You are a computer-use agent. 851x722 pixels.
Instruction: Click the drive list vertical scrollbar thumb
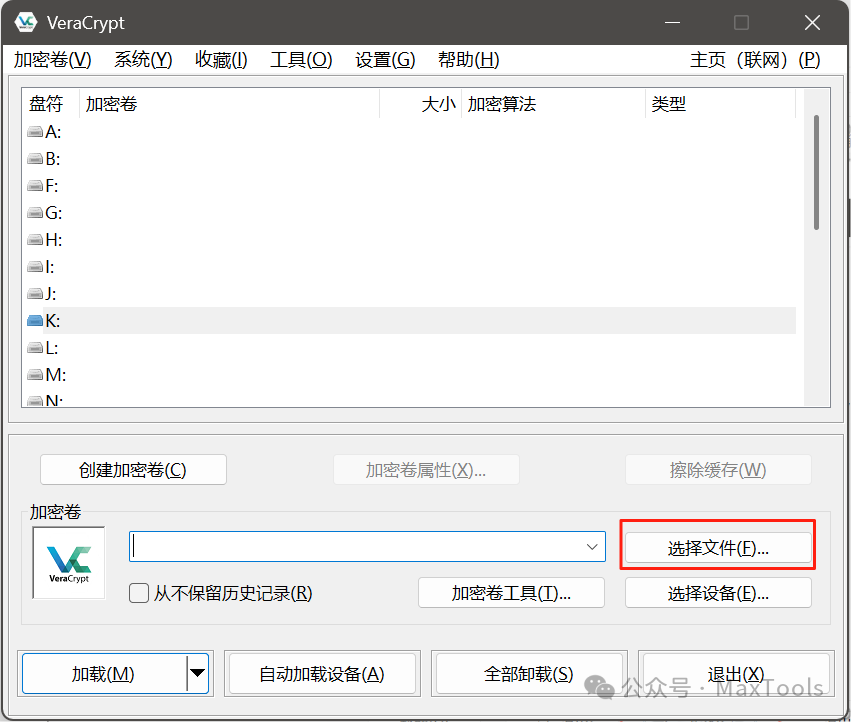pos(816,173)
